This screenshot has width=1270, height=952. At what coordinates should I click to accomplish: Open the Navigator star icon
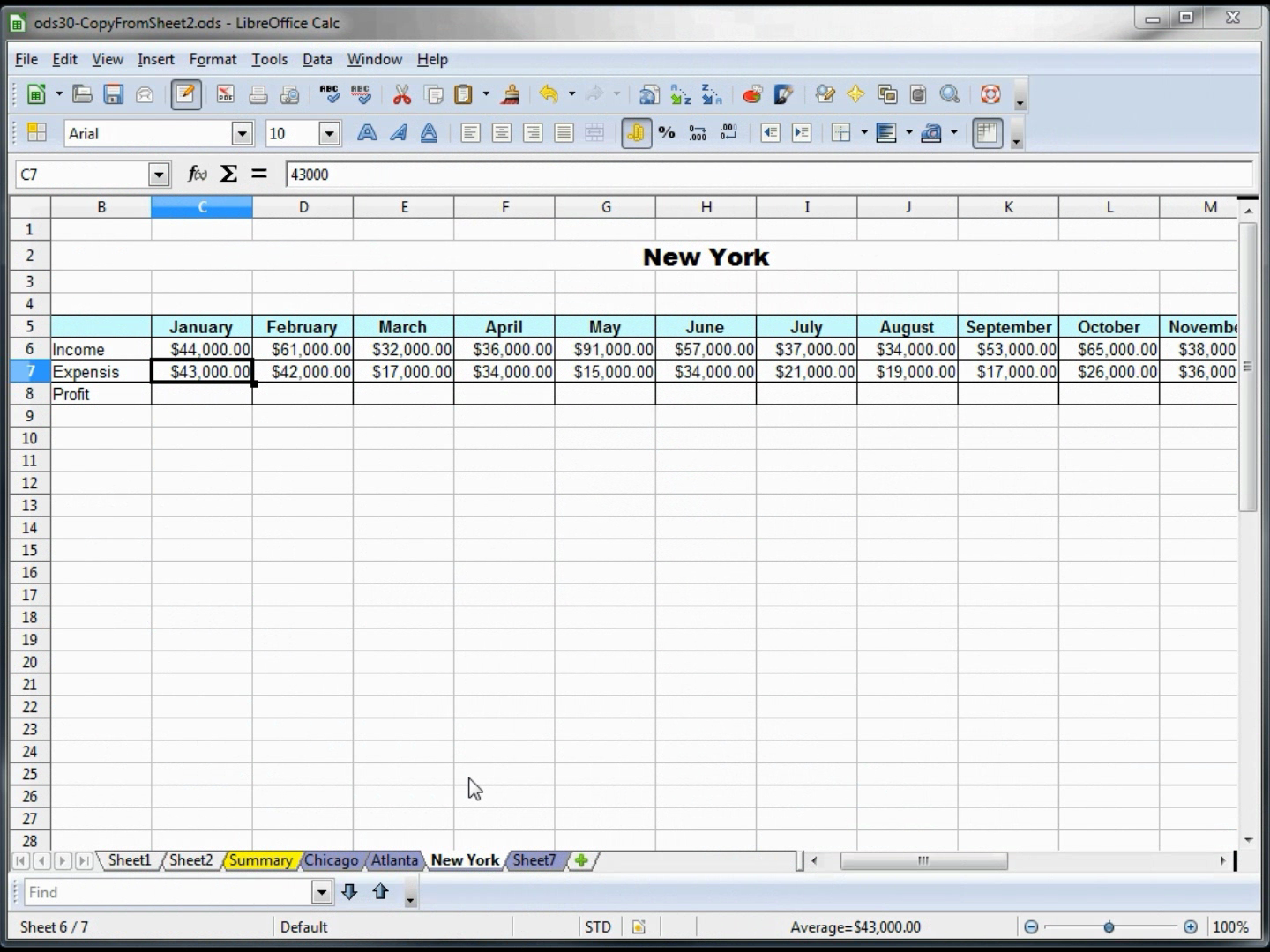point(855,94)
